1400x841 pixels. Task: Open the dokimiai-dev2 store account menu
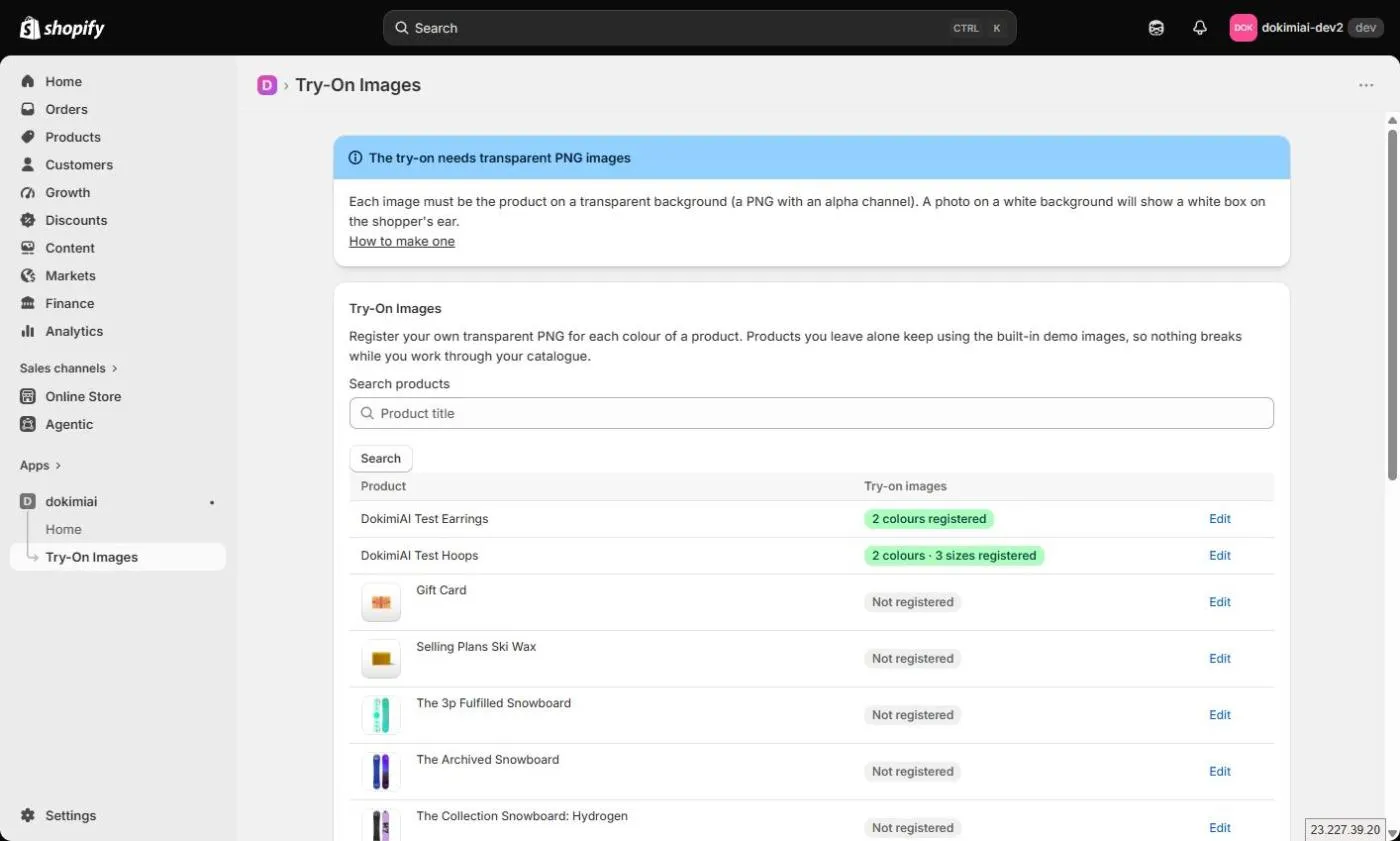coord(1306,28)
